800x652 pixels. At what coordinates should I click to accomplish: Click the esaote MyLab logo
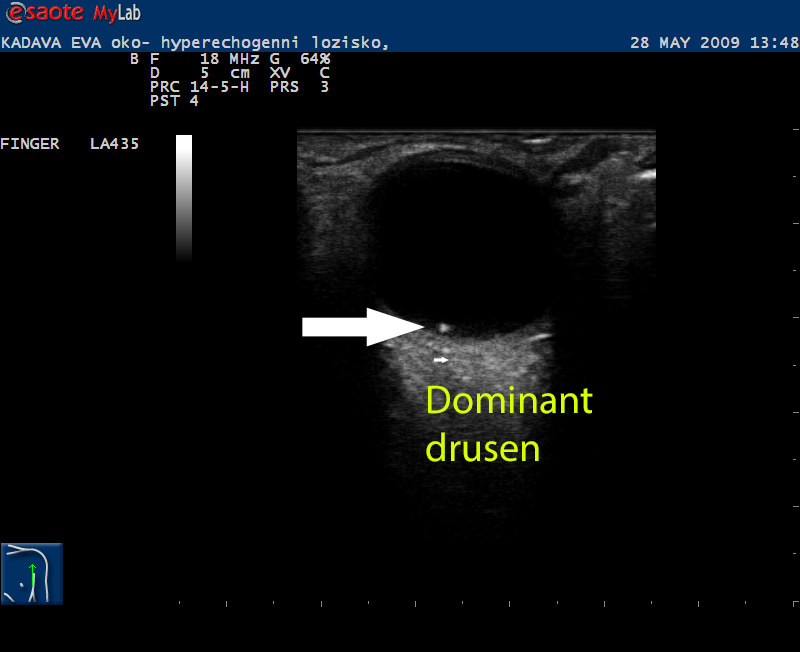(x=73, y=12)
